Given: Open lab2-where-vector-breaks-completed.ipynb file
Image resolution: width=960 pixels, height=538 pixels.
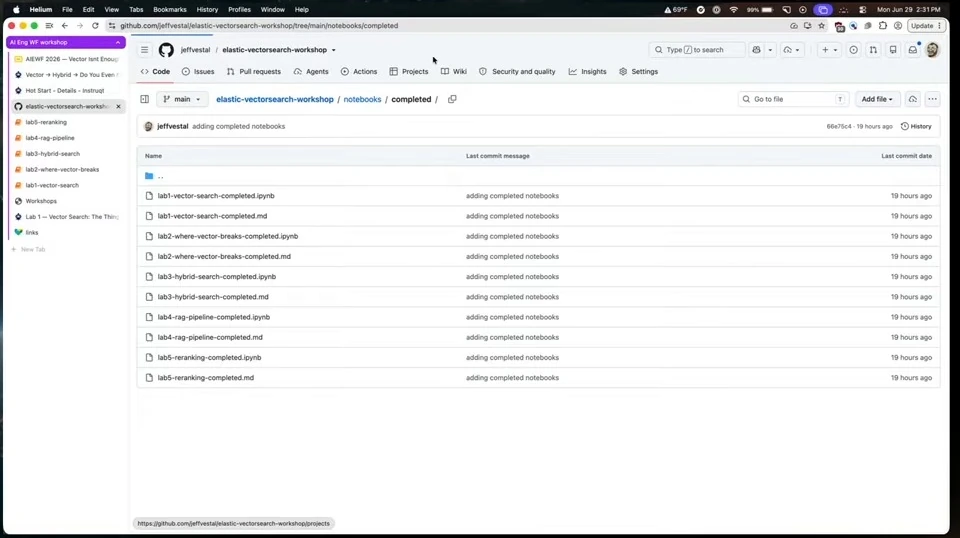Looking at the screenshot, I should click(x=228, y=236).
